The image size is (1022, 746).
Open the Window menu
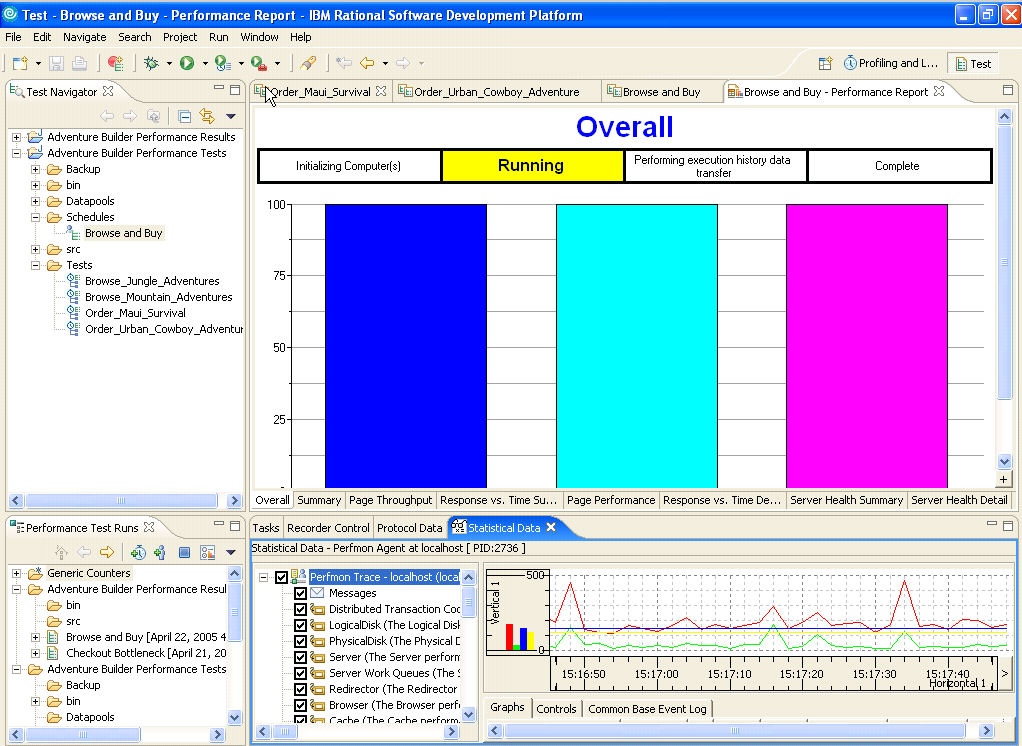pyautogui.click(x=259, y=37)
